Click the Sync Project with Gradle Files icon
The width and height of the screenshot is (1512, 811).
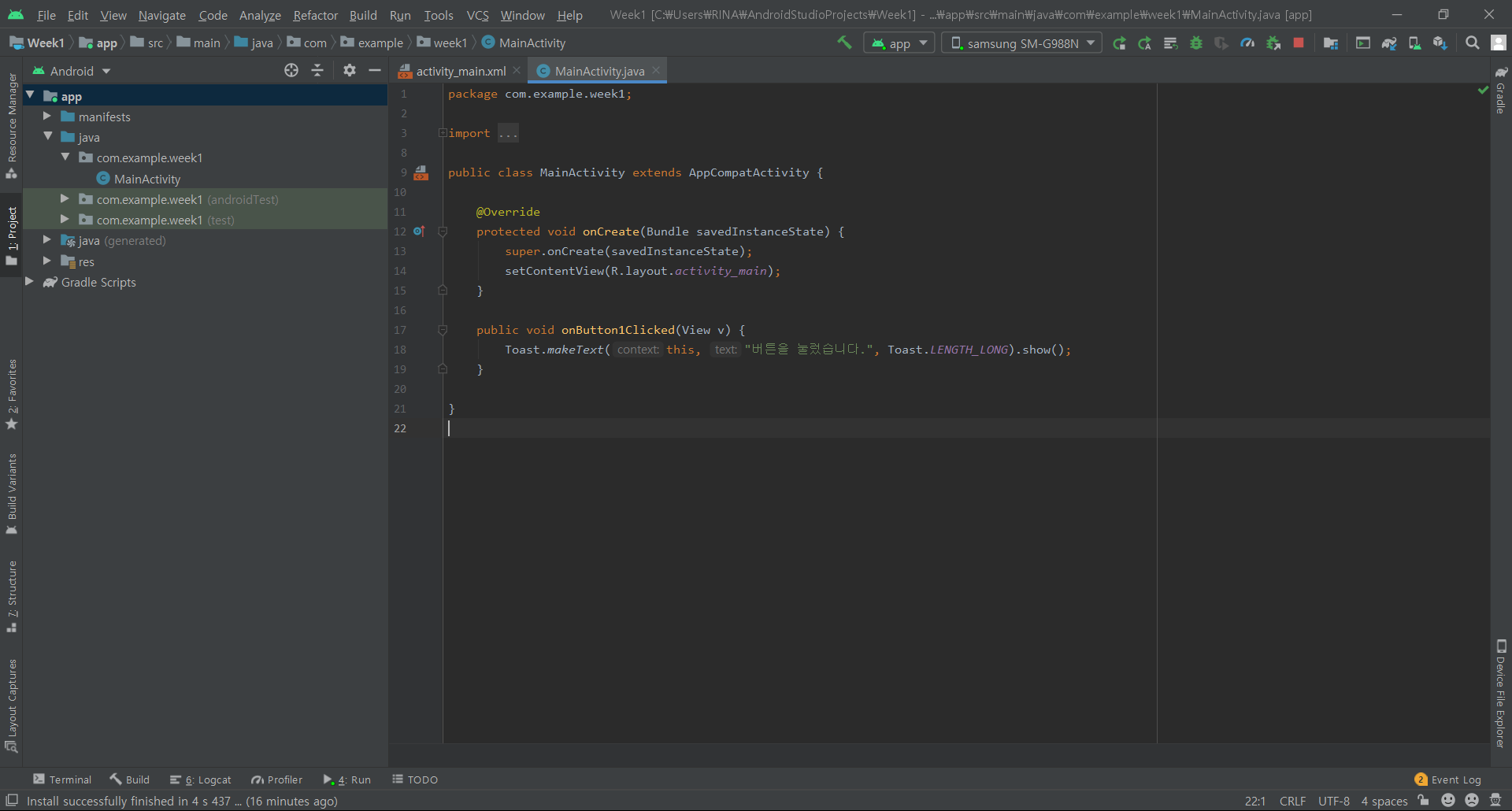click(x=1389, y=43)
